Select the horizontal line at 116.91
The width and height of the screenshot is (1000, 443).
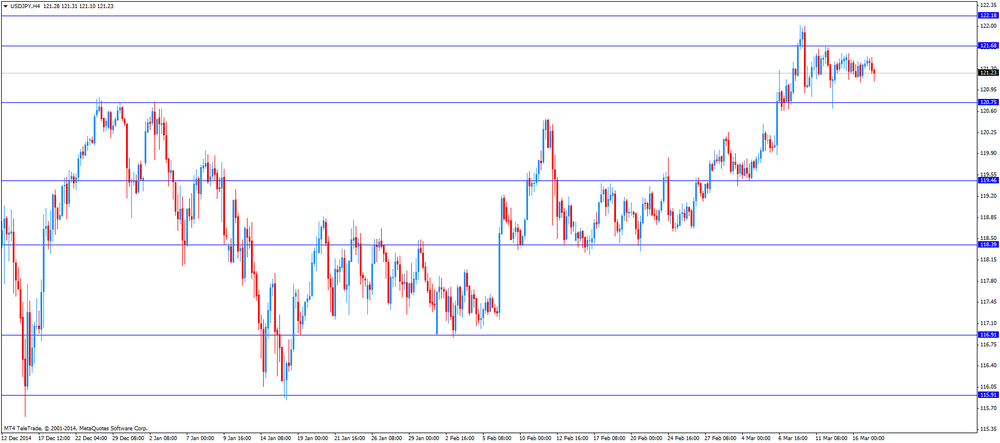[x=489, y=335]
